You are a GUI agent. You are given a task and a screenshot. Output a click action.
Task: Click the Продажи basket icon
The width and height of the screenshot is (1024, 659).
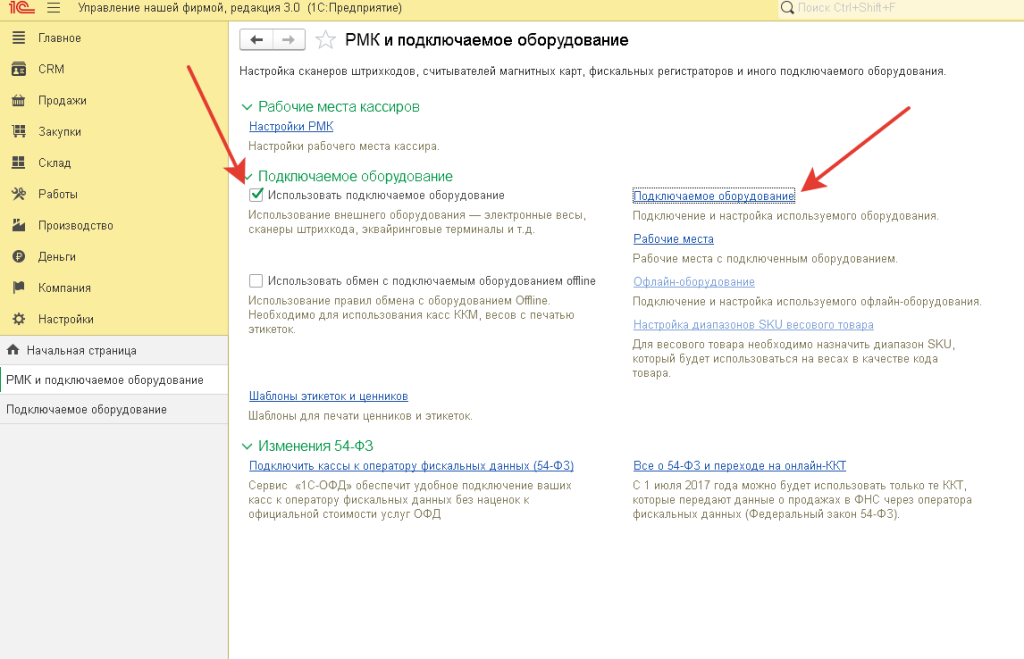pyautogui.click(x=19, y=101)
